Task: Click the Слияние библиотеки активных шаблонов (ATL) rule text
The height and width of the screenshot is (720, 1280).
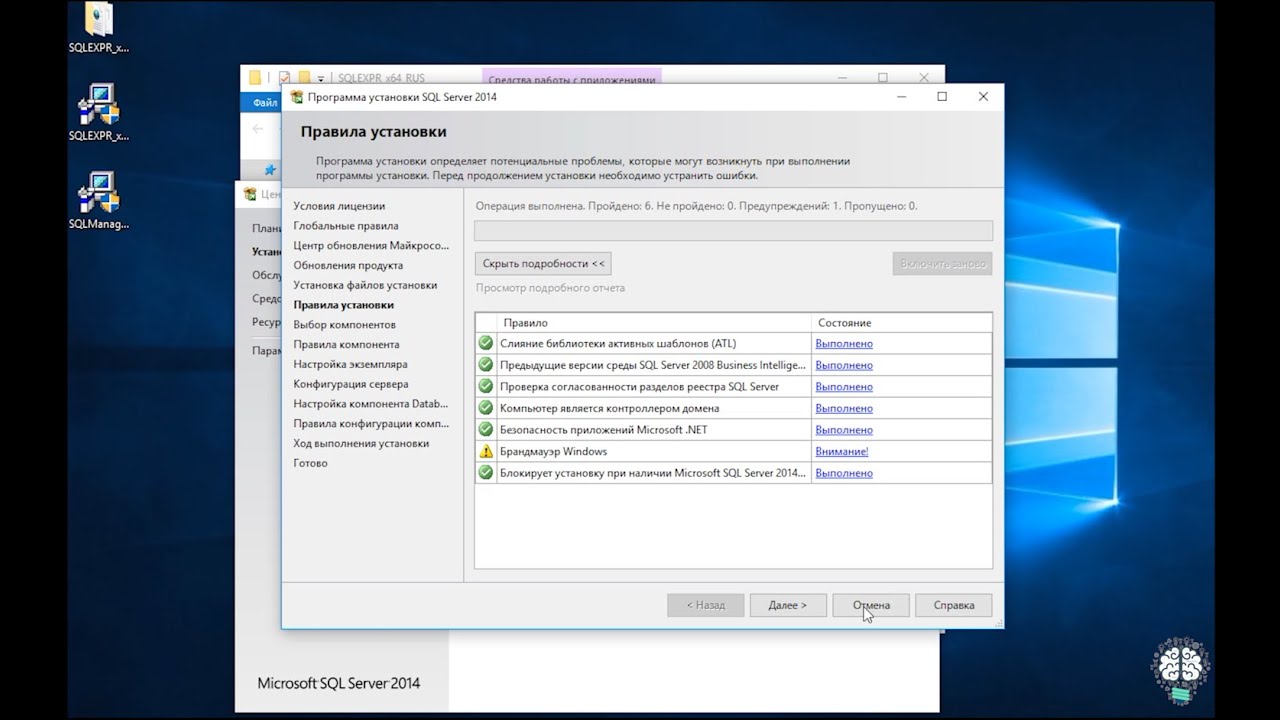Action: pyautogui.click(x=618, y=343)
